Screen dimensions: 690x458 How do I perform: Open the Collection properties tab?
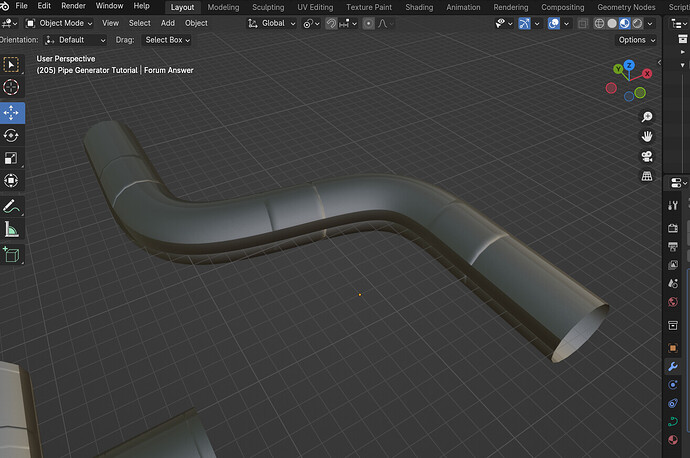673,325
